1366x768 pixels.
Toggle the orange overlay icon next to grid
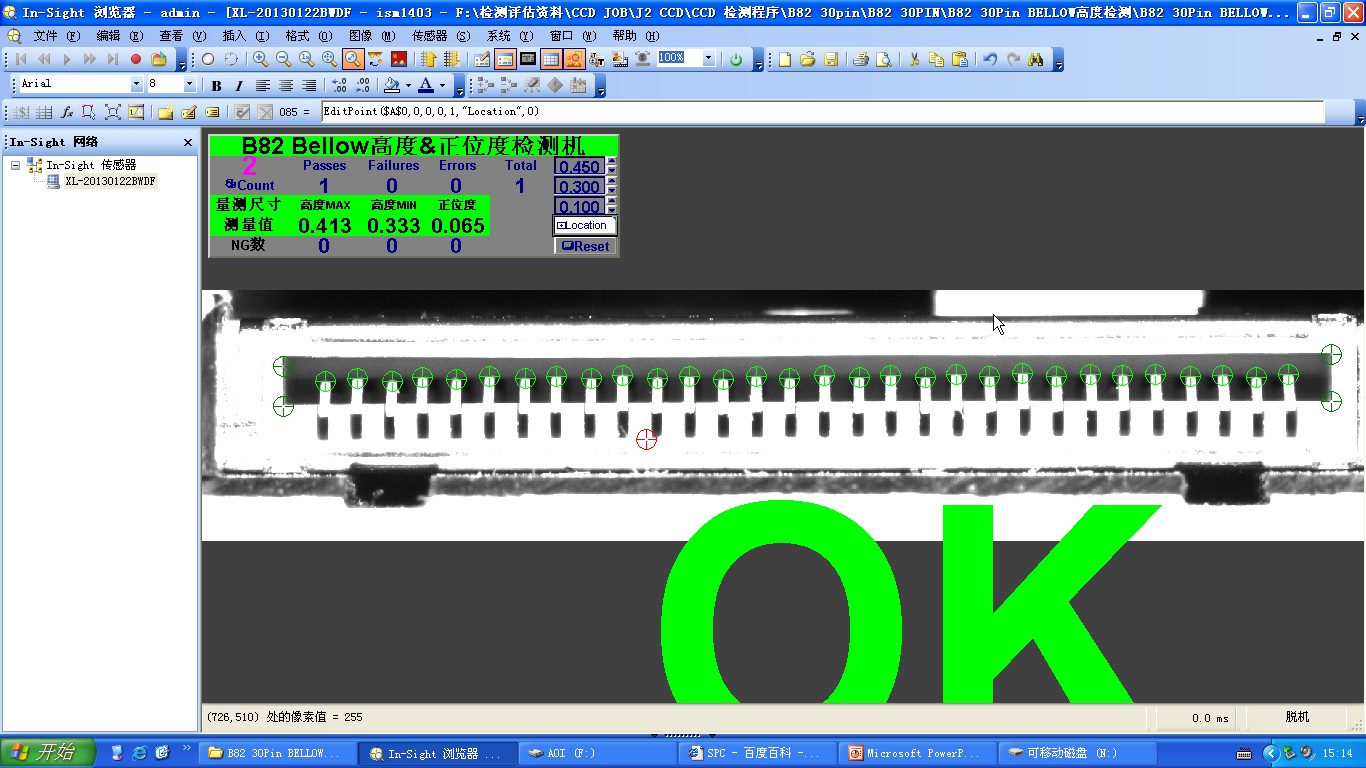[574, 59]
